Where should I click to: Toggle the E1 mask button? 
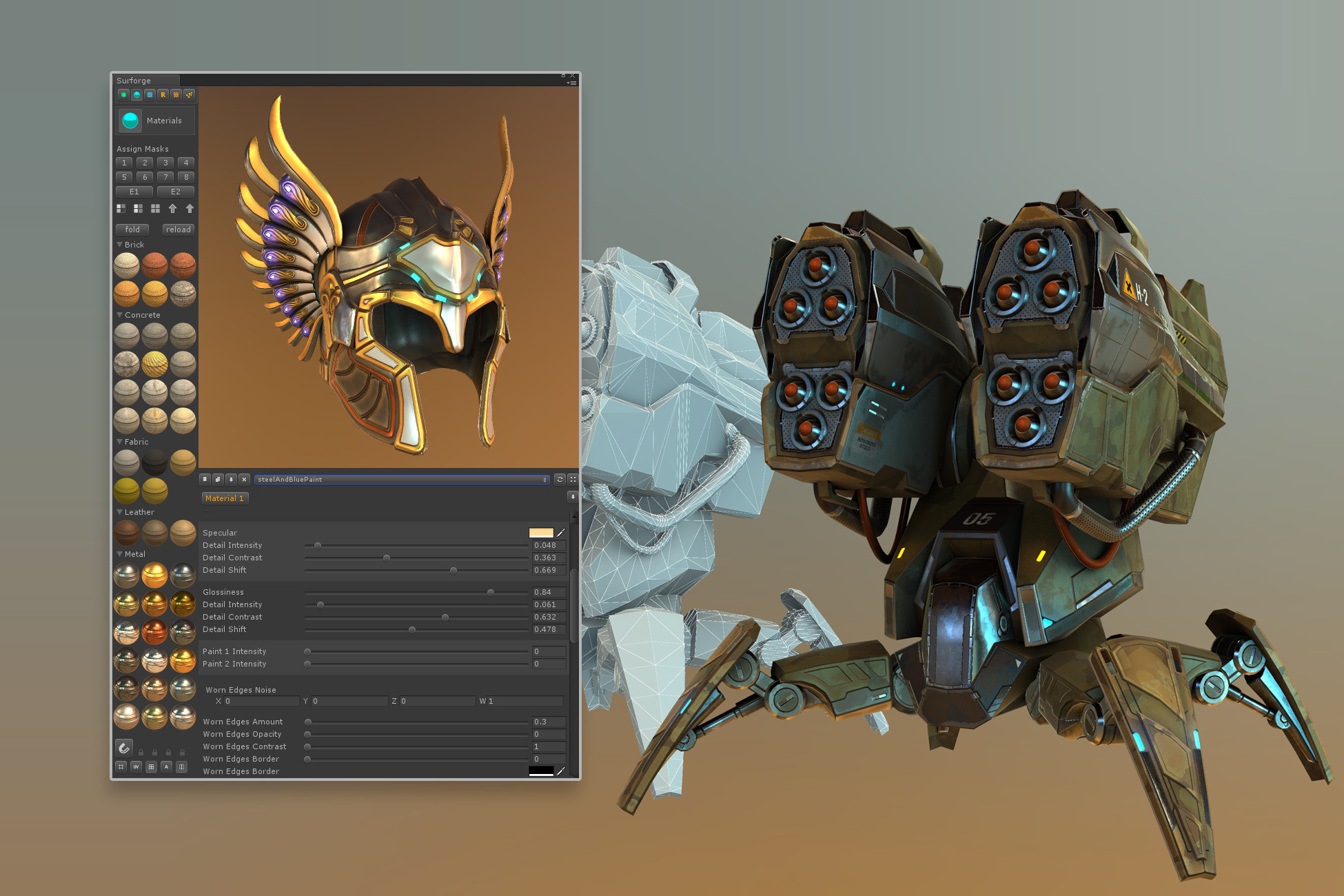tap(134, 192)
